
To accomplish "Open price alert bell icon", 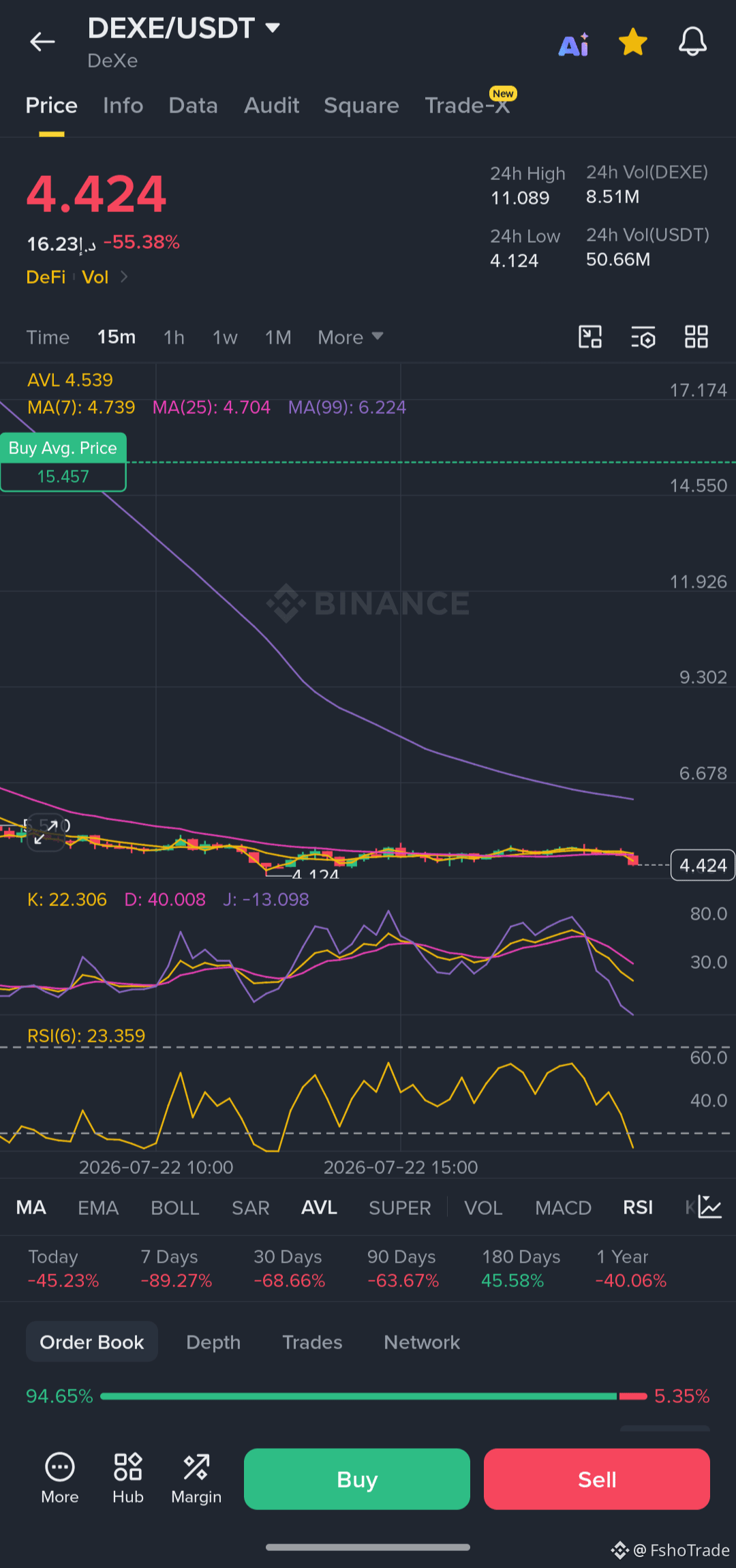I will coord(692,42).
